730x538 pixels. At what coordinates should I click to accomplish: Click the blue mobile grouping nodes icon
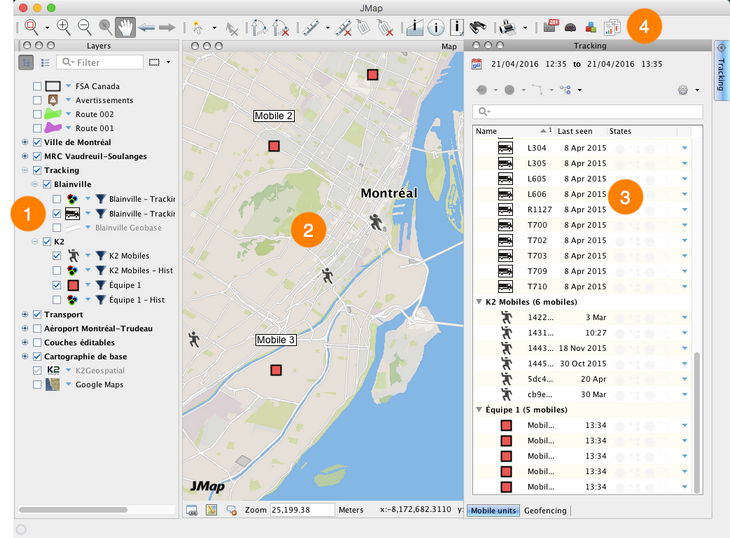(x=566, y=90)
